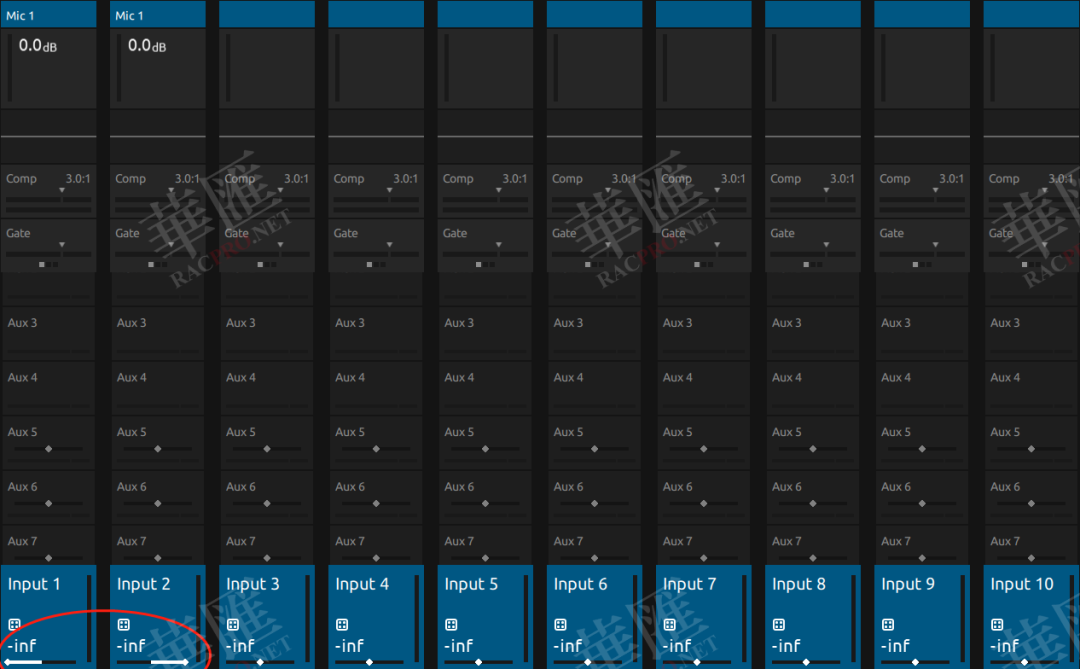This screenshot has height=669, width=1080.
Task: Click the blue header strip of Input 3
Action: 267,14
